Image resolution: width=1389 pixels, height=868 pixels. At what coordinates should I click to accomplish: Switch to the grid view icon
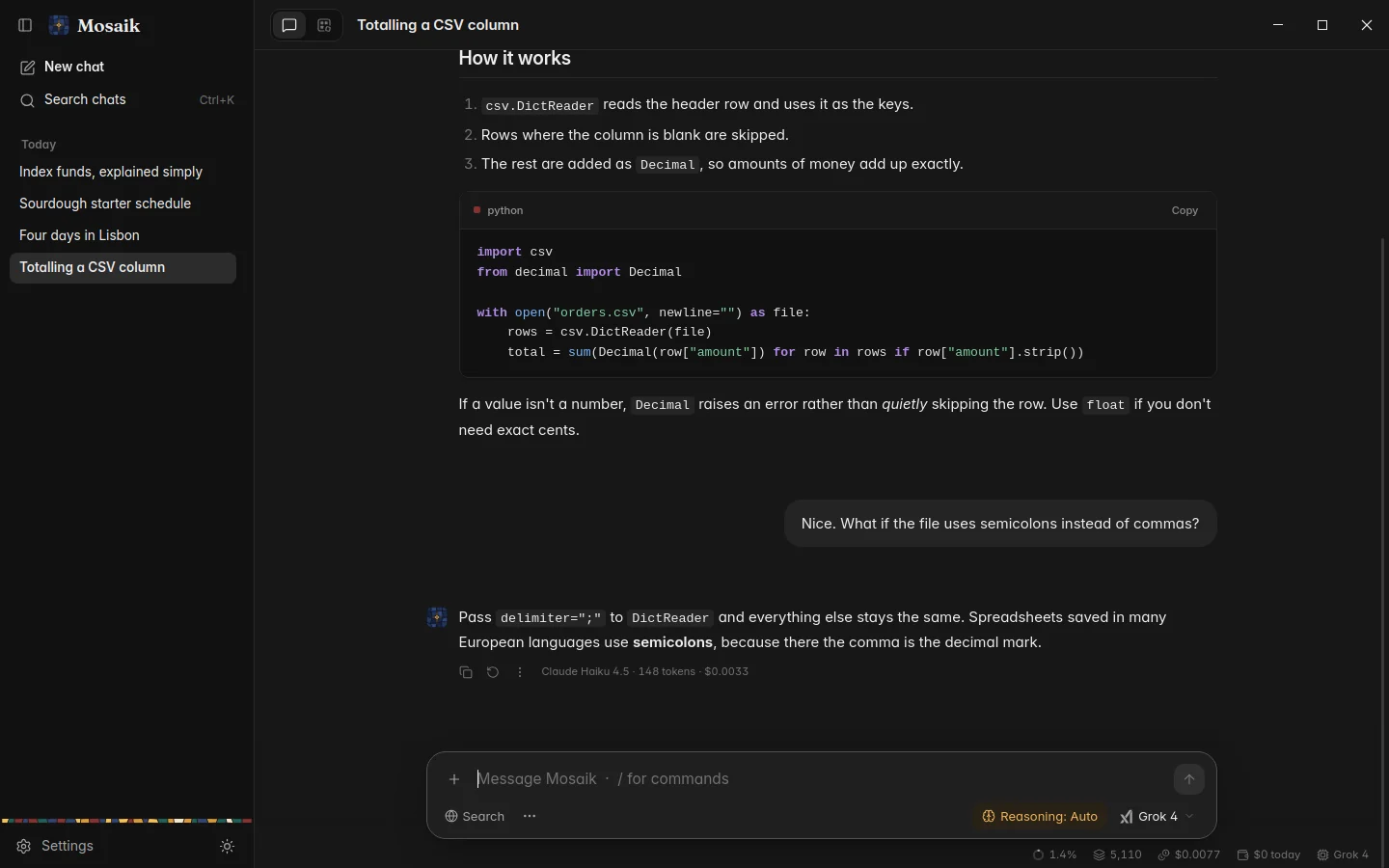[324, 26]
